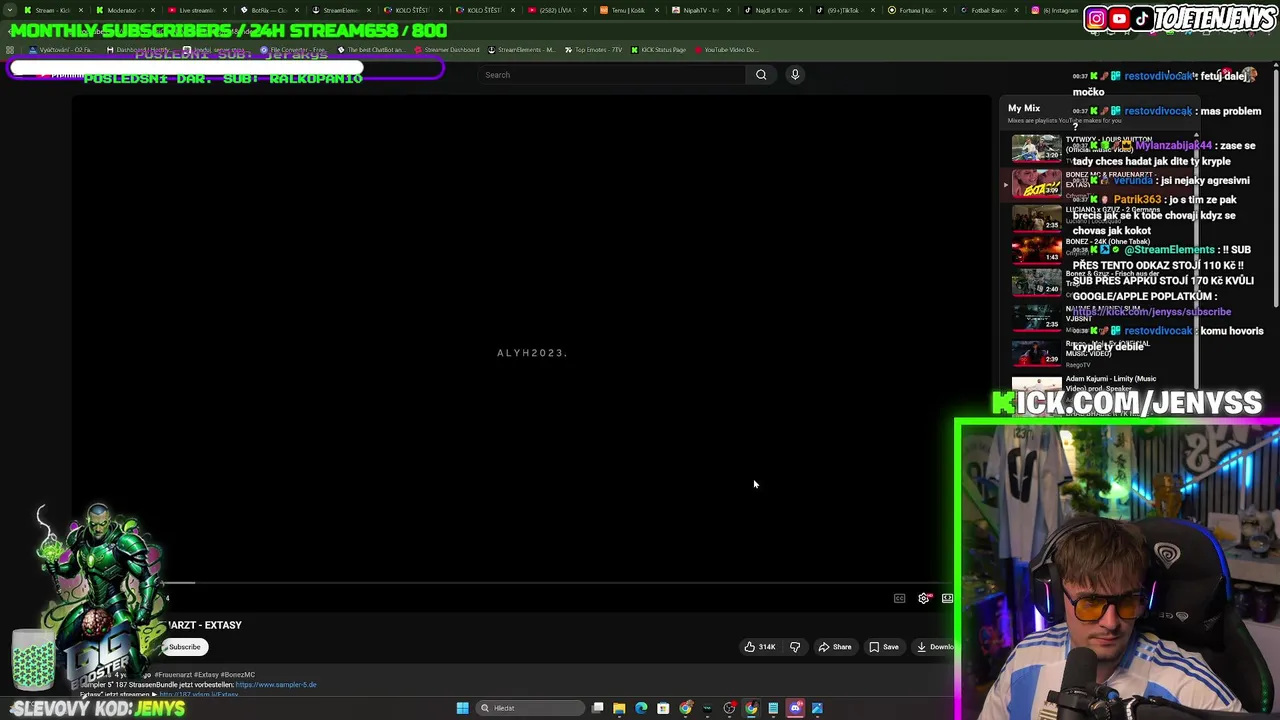
Task: Click username Mylanzabijak44 in chat
Action: point(1174,146)
